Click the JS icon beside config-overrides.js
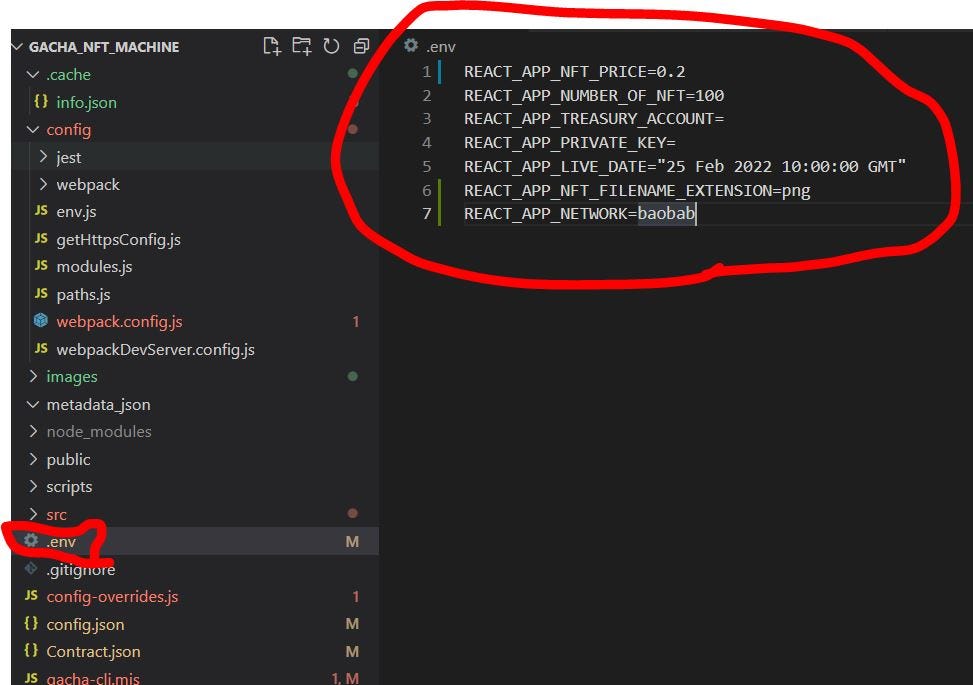This screenshot has width=973, height=685. pyautogui.click(x=31, y=596)
